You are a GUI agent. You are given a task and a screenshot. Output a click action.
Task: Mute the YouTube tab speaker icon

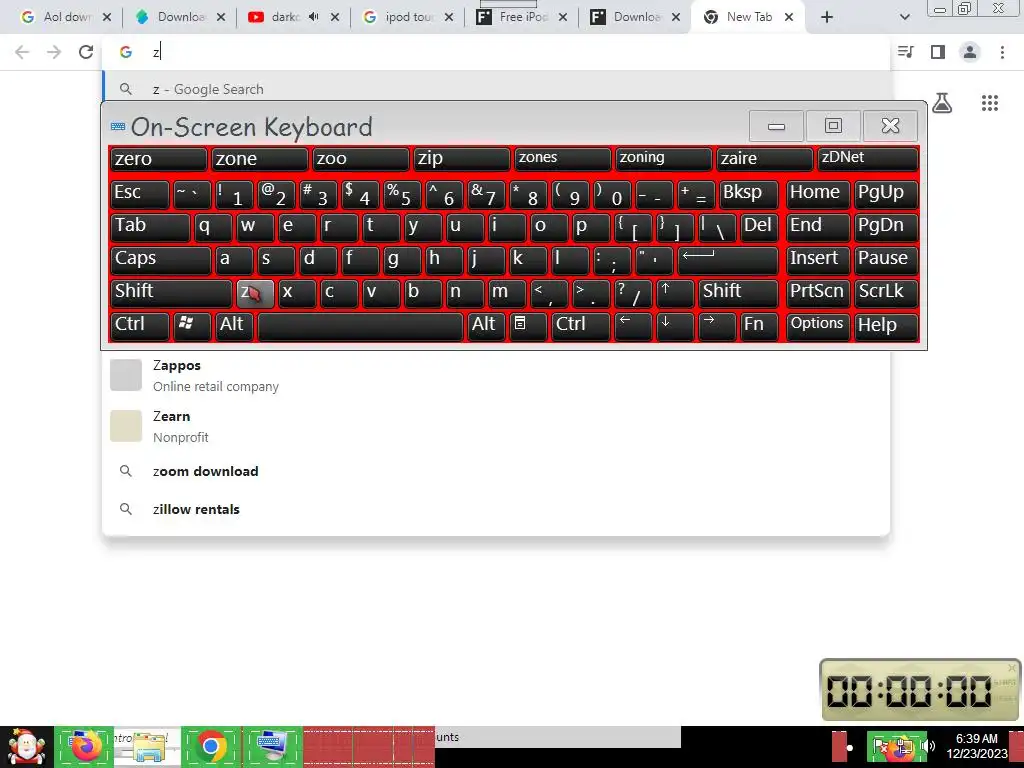313,17
